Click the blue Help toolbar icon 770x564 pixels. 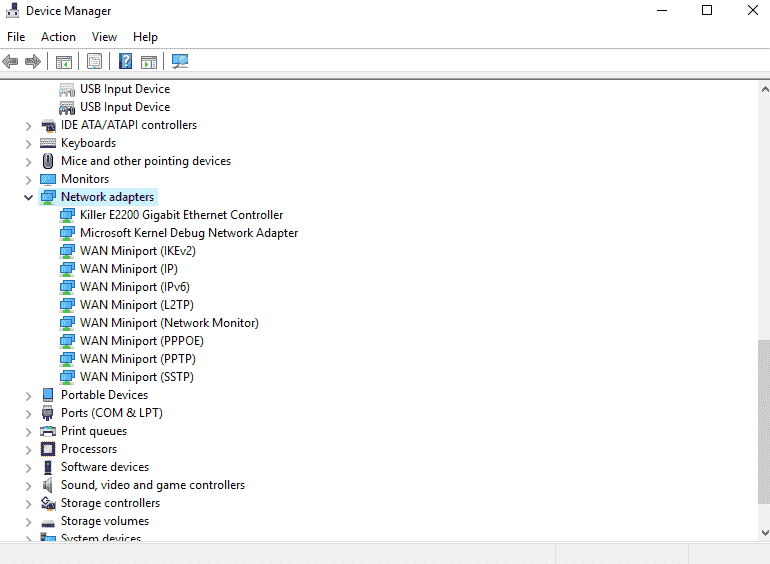point(126,61)
